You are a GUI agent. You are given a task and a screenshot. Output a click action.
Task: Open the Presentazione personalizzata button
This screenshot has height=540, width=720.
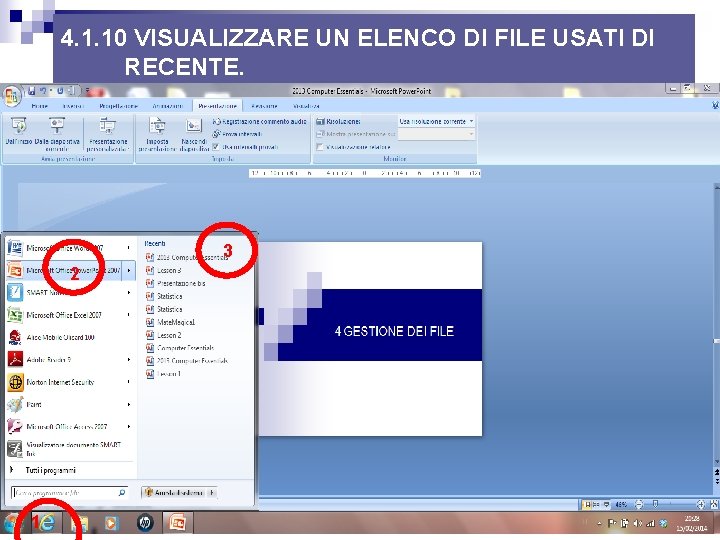coord(108,134)
